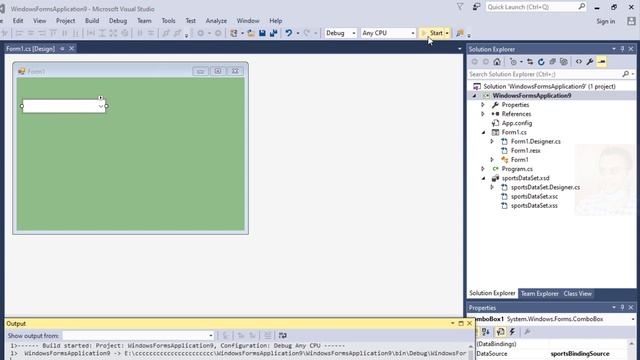Refresh the Solution Explorer view

point(541,62)
